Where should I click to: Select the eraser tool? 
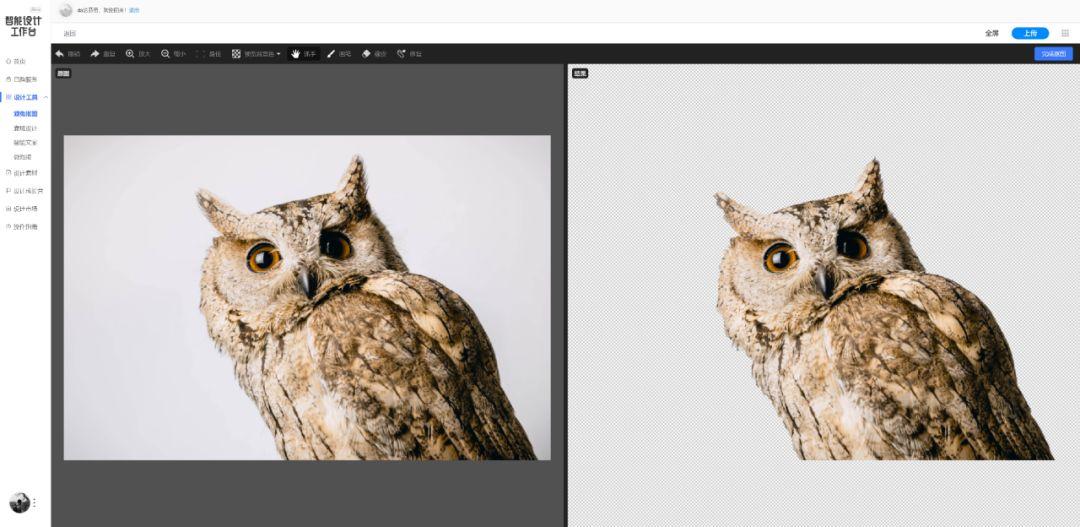pyautogui.click(x=374, y=54)
